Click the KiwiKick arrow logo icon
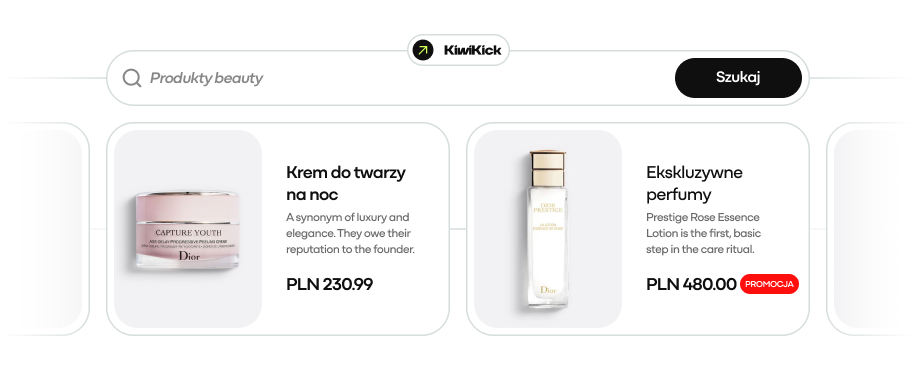Image resolution: width=916 pixels, height=386 pixels. [x=423, y=50]
